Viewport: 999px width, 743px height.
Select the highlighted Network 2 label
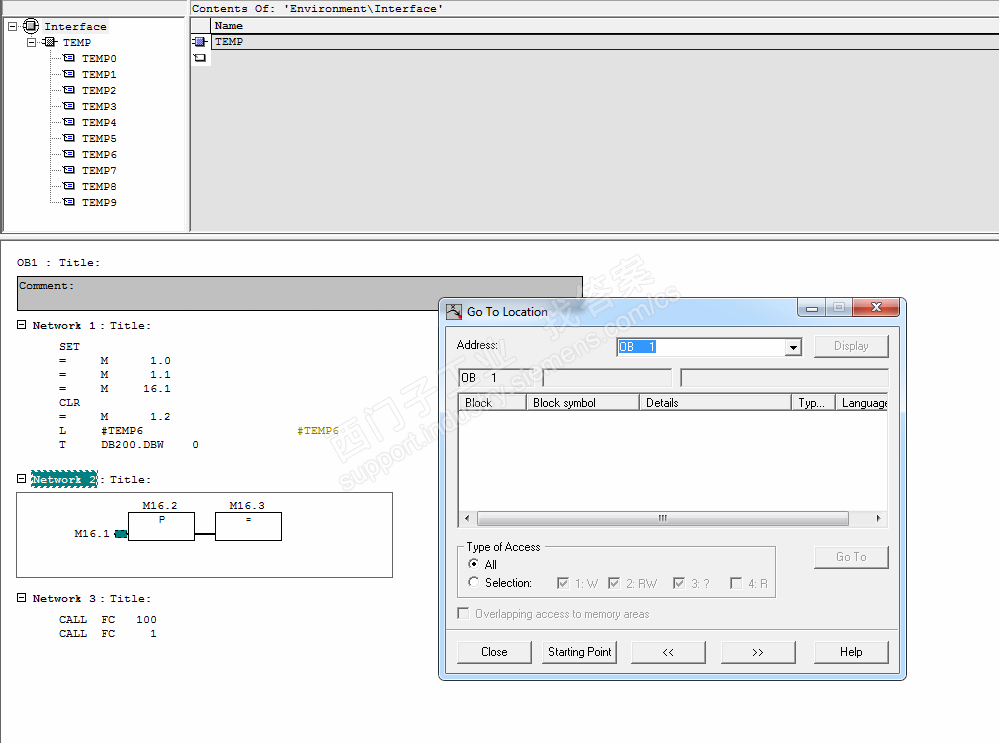(x=64, y=479)
